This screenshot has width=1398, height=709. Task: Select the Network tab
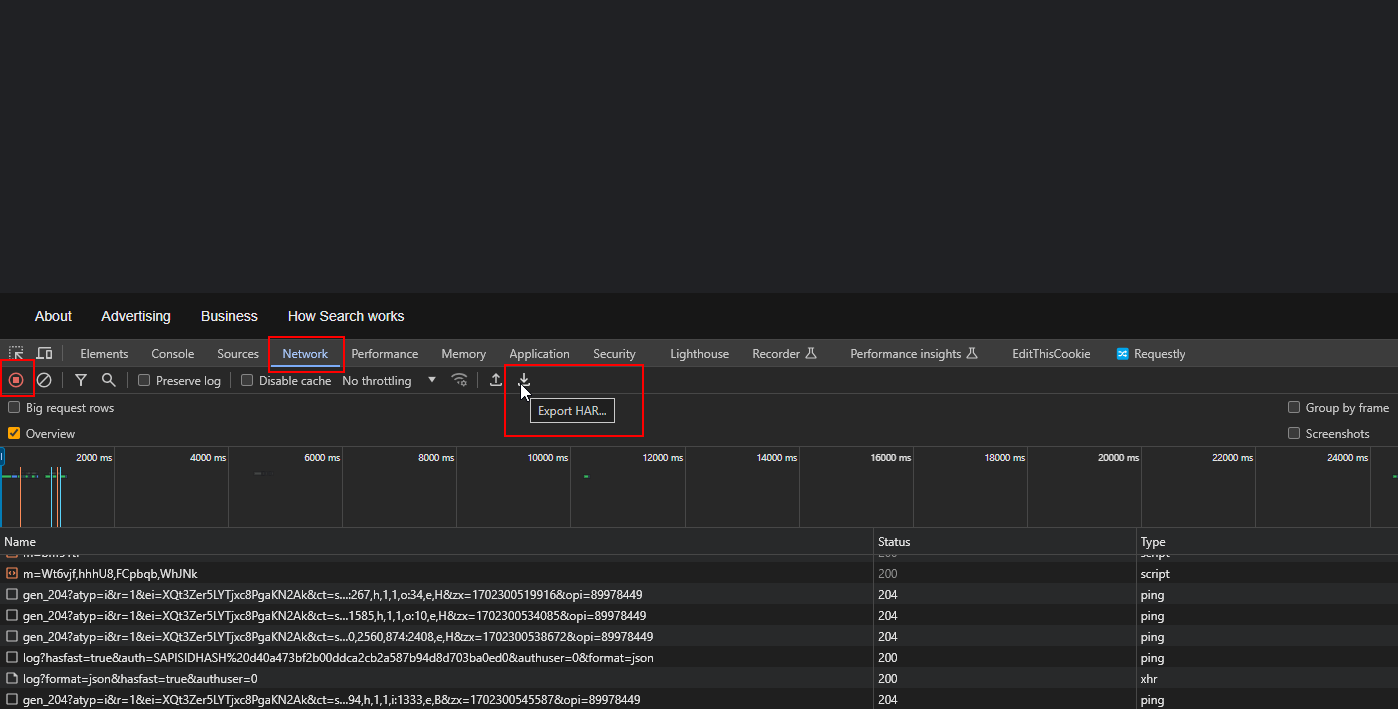(305, 354)
